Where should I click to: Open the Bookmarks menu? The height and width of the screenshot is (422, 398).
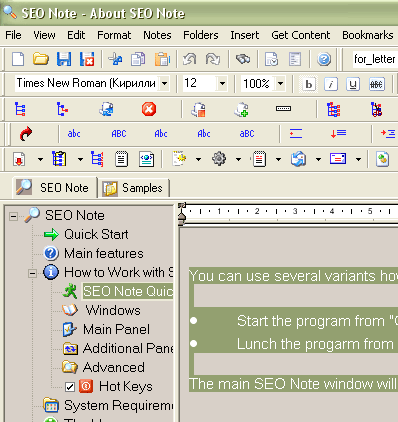click(368, 35)
